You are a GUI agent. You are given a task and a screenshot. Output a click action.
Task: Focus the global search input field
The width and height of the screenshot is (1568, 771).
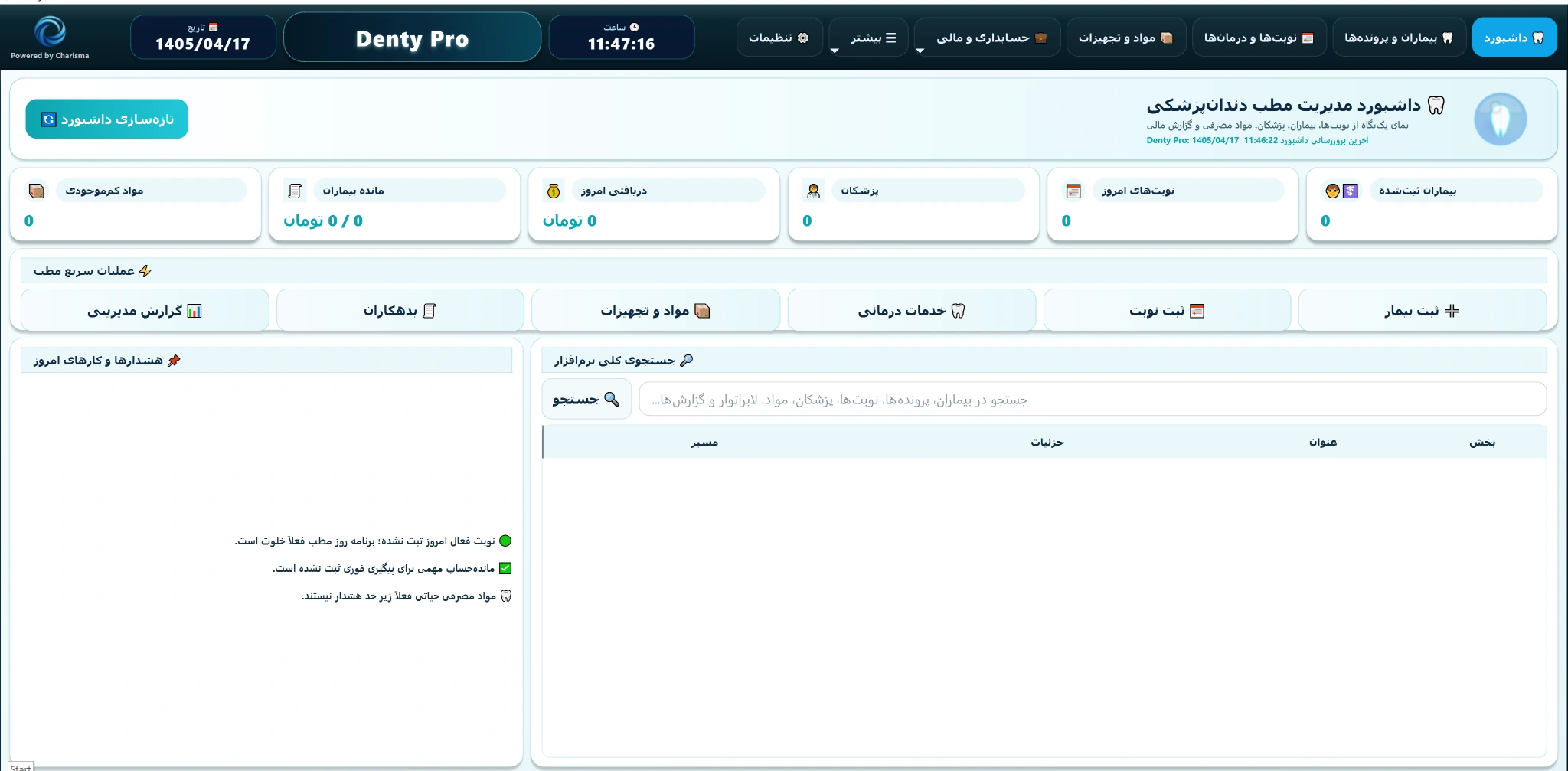click(1093, 400)
